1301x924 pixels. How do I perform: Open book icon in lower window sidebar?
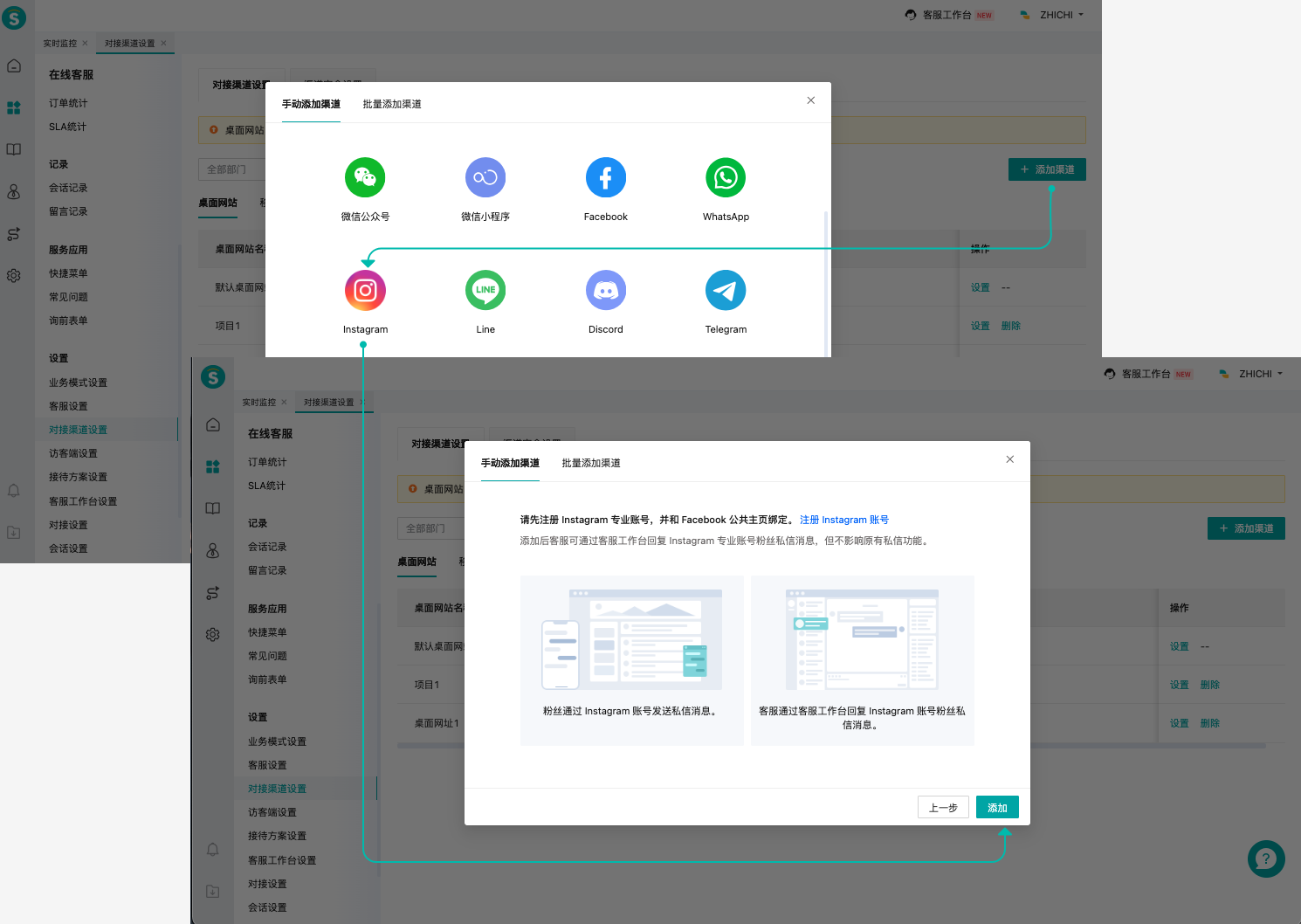[x=213, y=508]
